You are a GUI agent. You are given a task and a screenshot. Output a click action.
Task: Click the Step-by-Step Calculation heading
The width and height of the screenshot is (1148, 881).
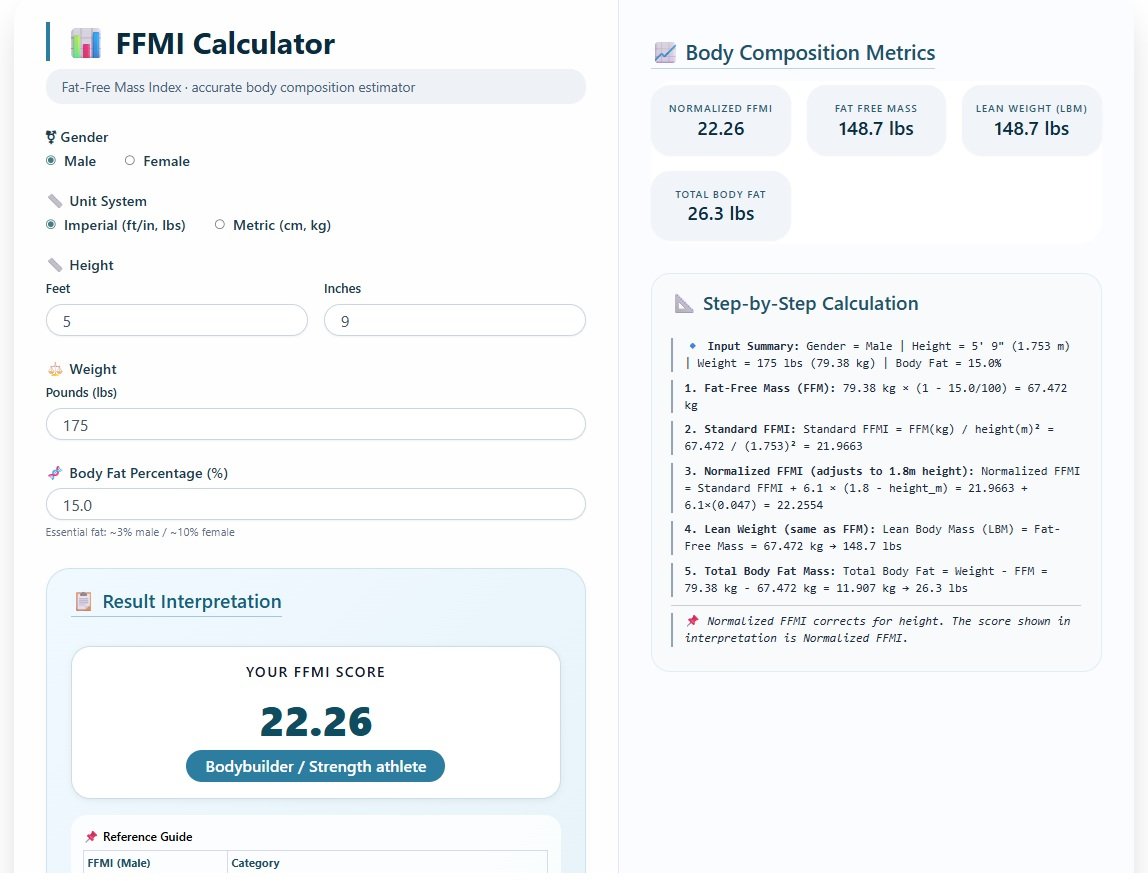coord(810,303)
